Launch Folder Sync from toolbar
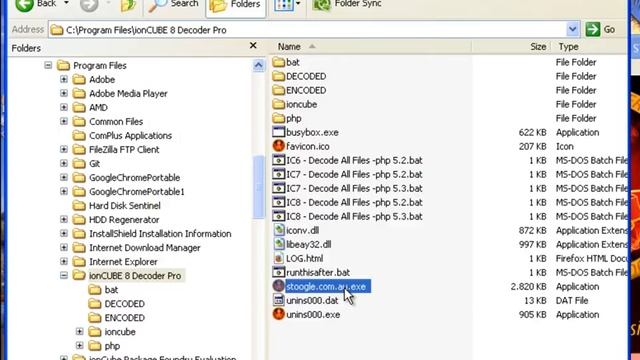 point(347,5)
